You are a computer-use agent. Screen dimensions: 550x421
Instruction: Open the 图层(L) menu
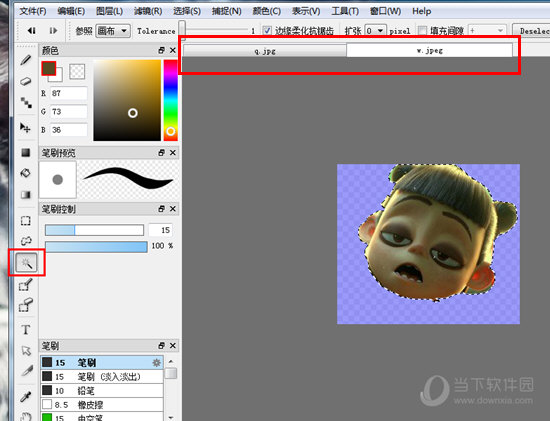pos(109,11)
